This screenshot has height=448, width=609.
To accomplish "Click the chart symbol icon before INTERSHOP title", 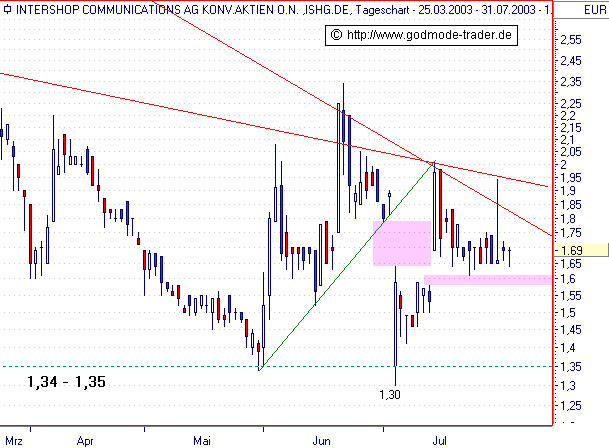I will (x=7, y=9).
